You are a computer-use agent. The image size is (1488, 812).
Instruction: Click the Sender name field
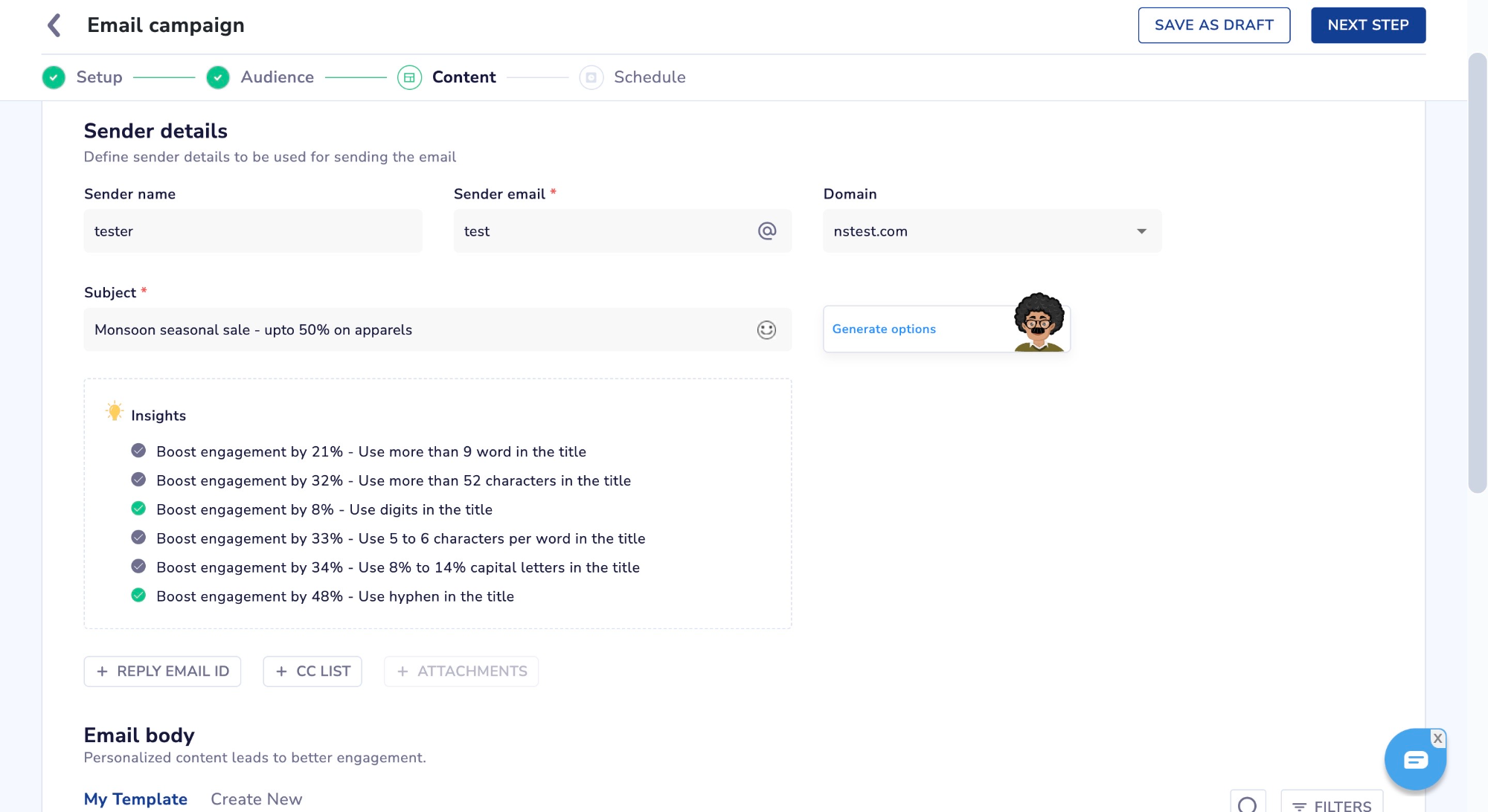[253, 231]
